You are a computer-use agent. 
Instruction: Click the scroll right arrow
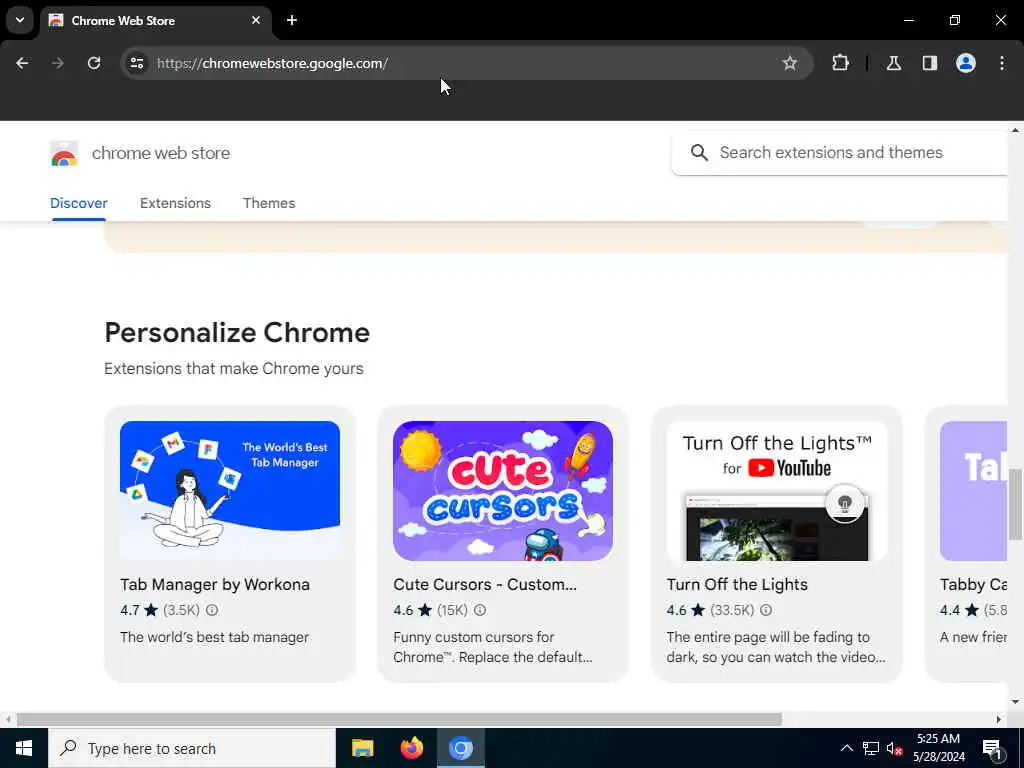999,720
